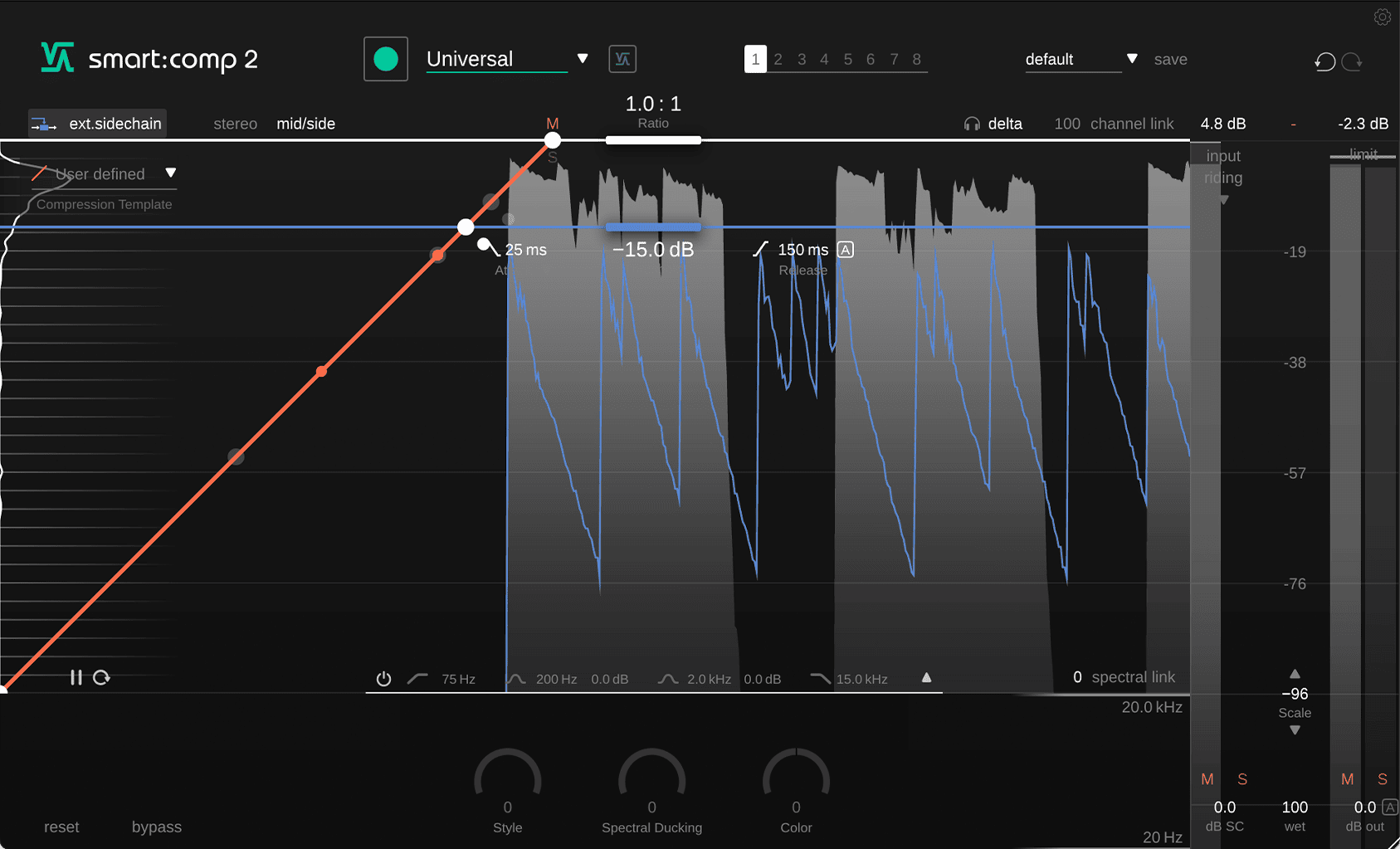This screenshot has height=849, width=1400.
Task: Open the default preset dropdown arrow
Action: pyautogui.click(x=1132, y=59)
